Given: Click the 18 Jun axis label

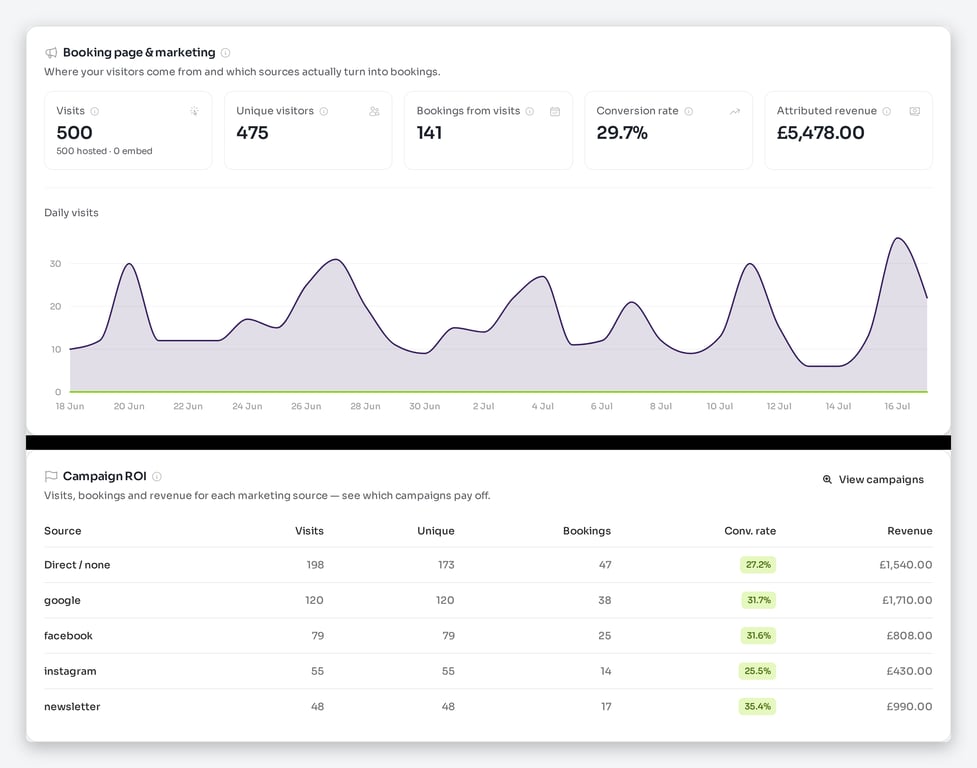Looking at the screenshot, I should coord(70,406).
